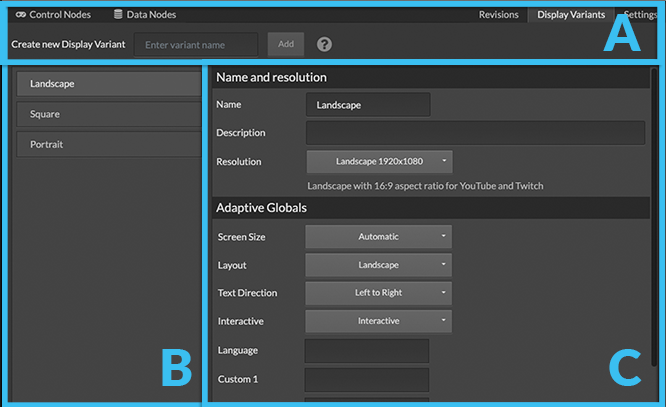Open the help question mark icon
The height and width of the screenshot is (407, 666).
tap(324, 44)
